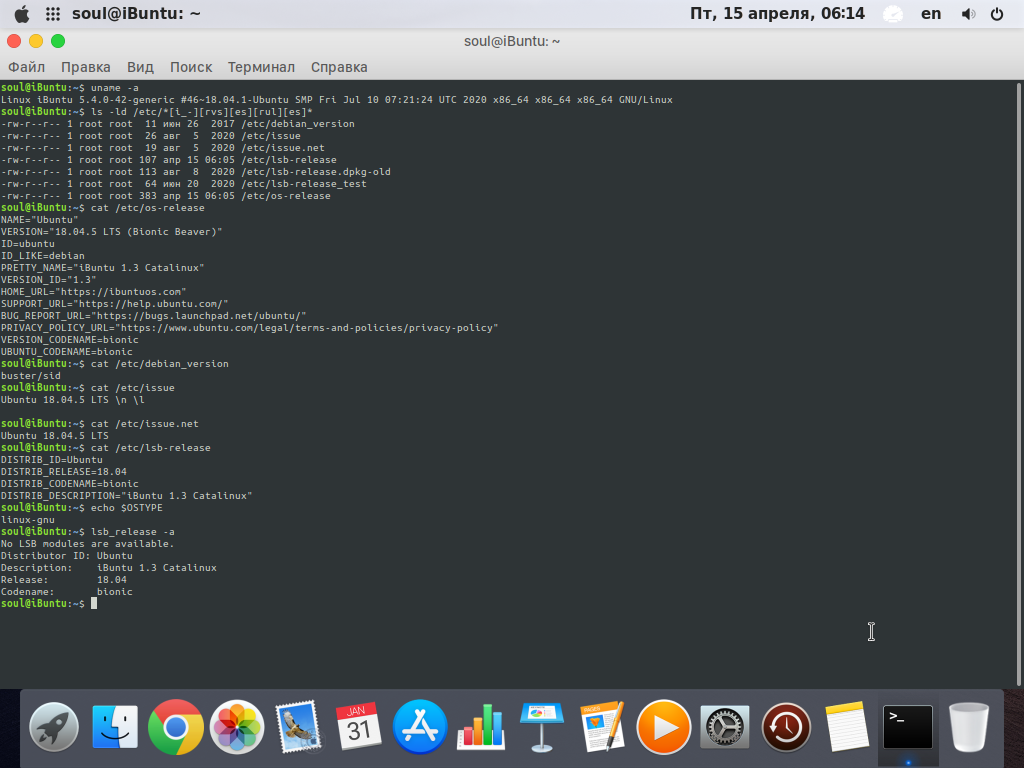Click the cloud status icon in top bar
Viewport: 1024px width, 768px height.
(x=893, y=14)
